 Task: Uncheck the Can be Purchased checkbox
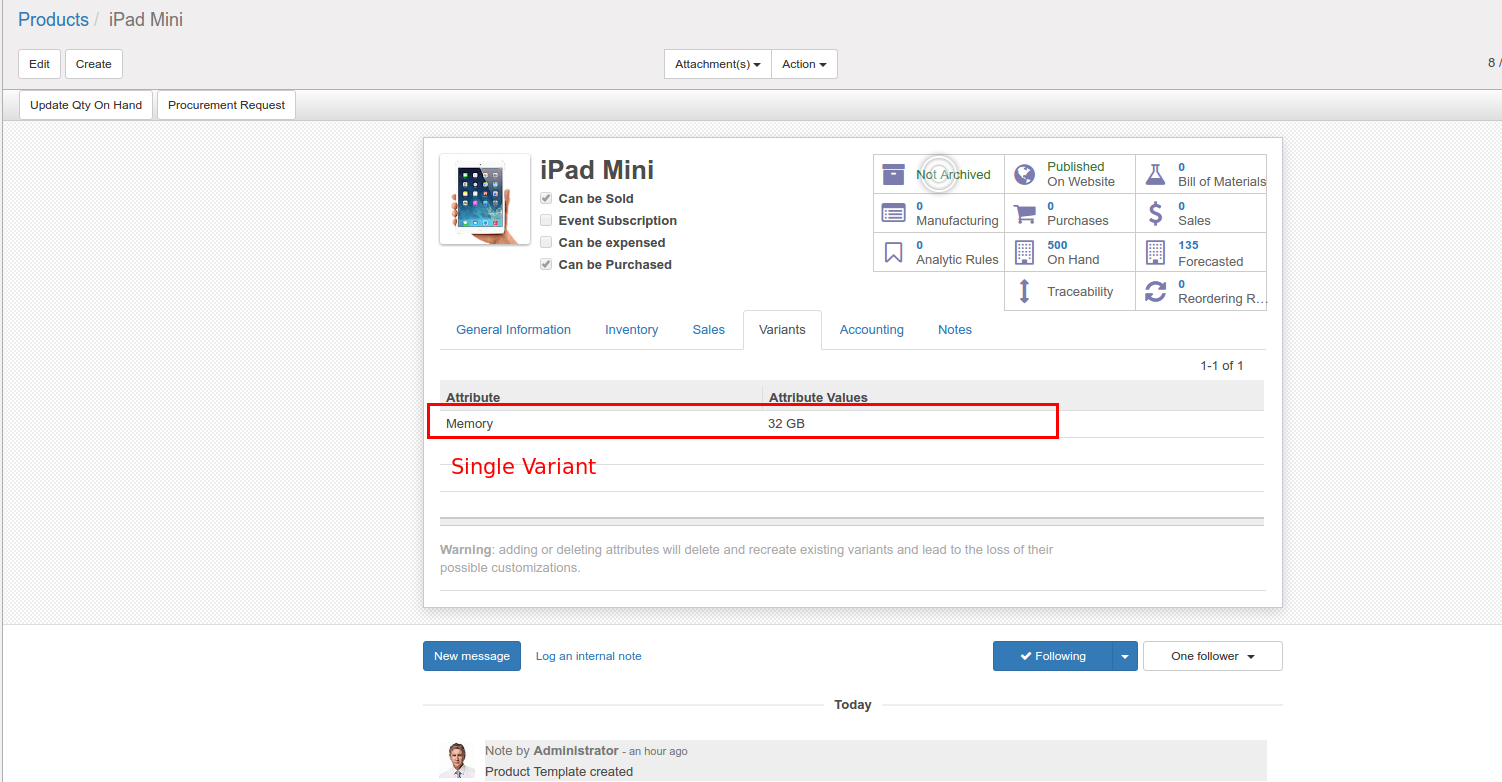(546, 264)
